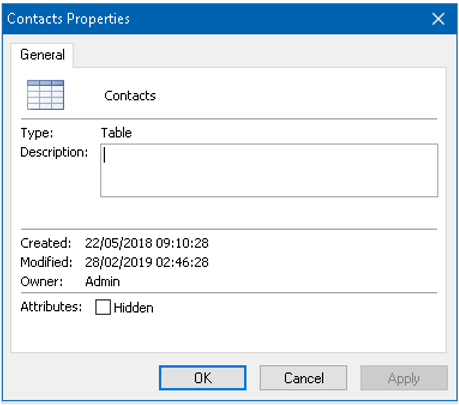
Task: Tick the Hidden attribute checkbox
Action: coord(103,307)
